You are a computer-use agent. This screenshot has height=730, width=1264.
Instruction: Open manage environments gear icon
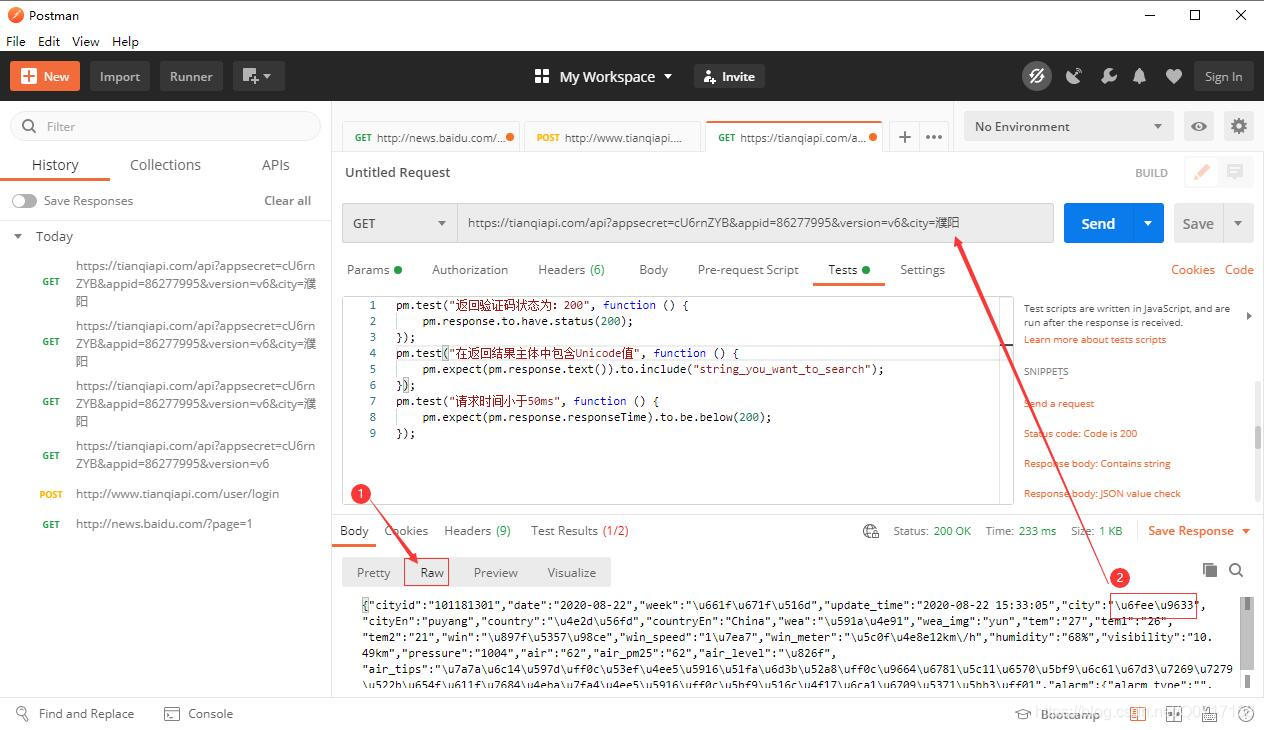(x=1239, y=126)
